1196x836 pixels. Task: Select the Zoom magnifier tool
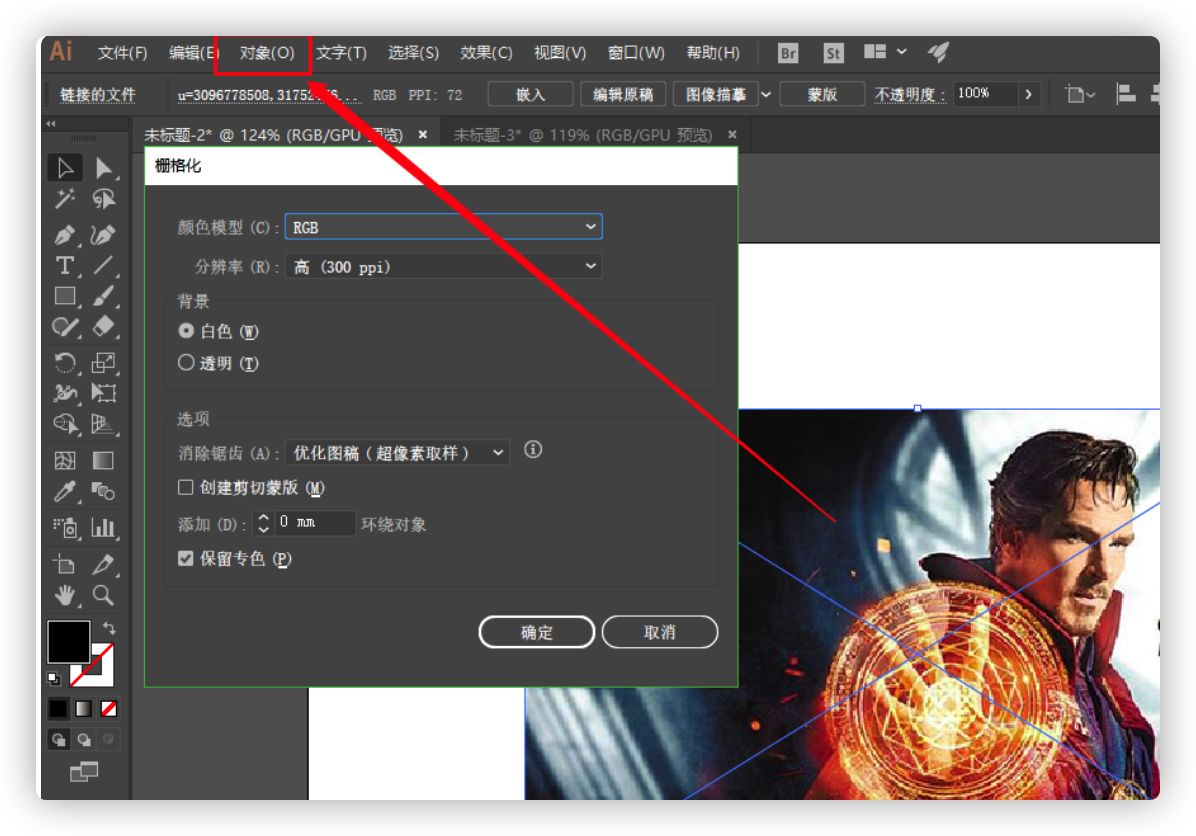tap(104, 594)
